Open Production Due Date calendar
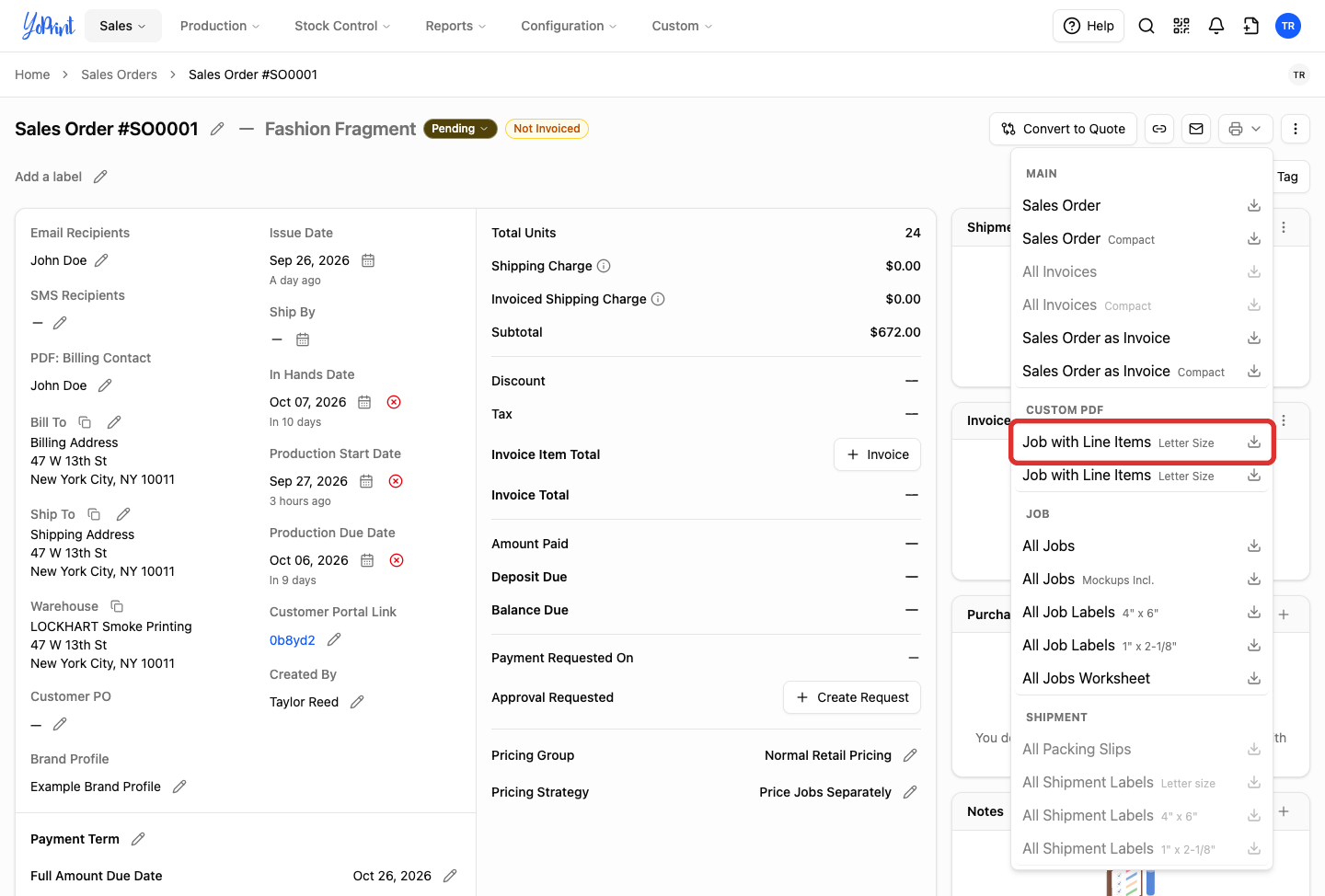1325x896 pixels. coord(367,560)
